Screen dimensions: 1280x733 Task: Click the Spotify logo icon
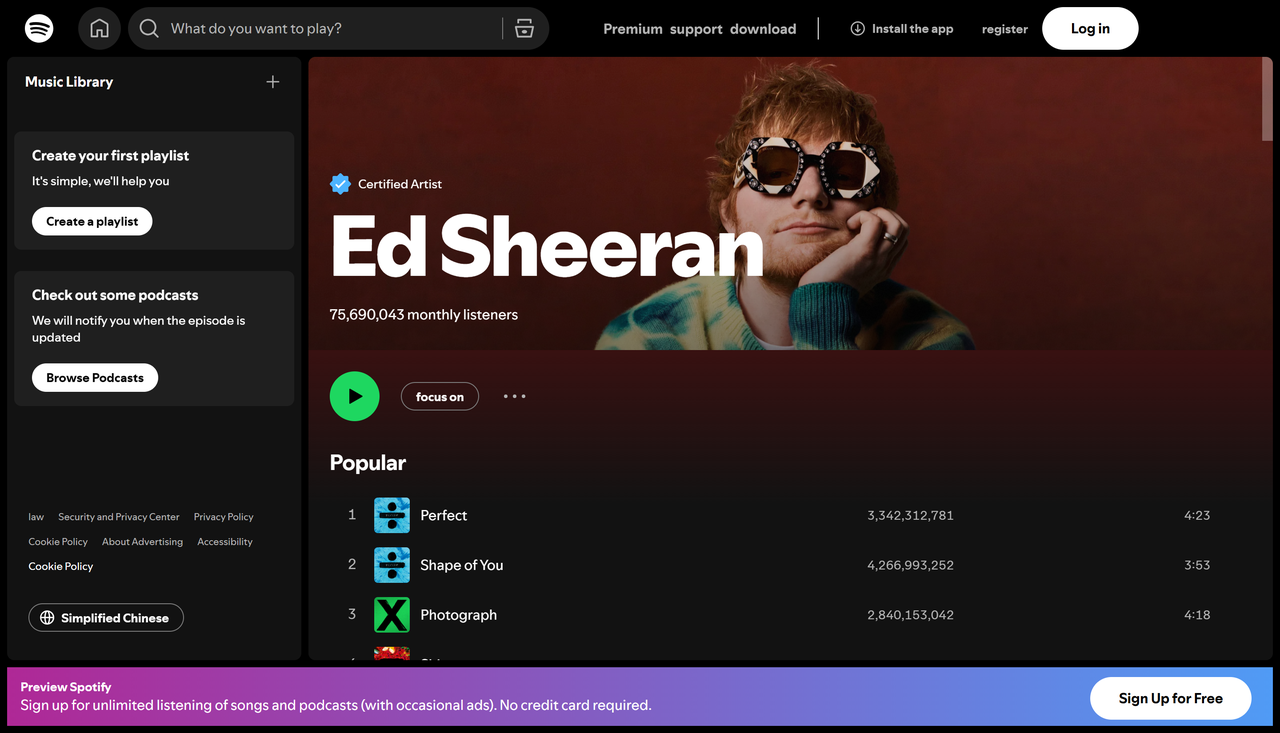tap(38, 28)
